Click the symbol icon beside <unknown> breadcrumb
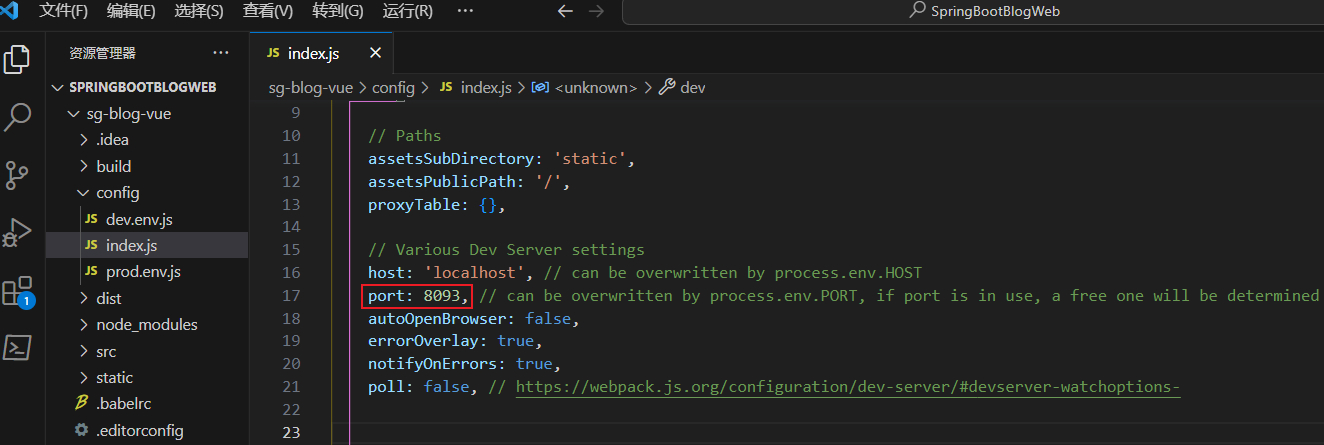This screenshot has height=445, width=1324. (x=539, y=87)
